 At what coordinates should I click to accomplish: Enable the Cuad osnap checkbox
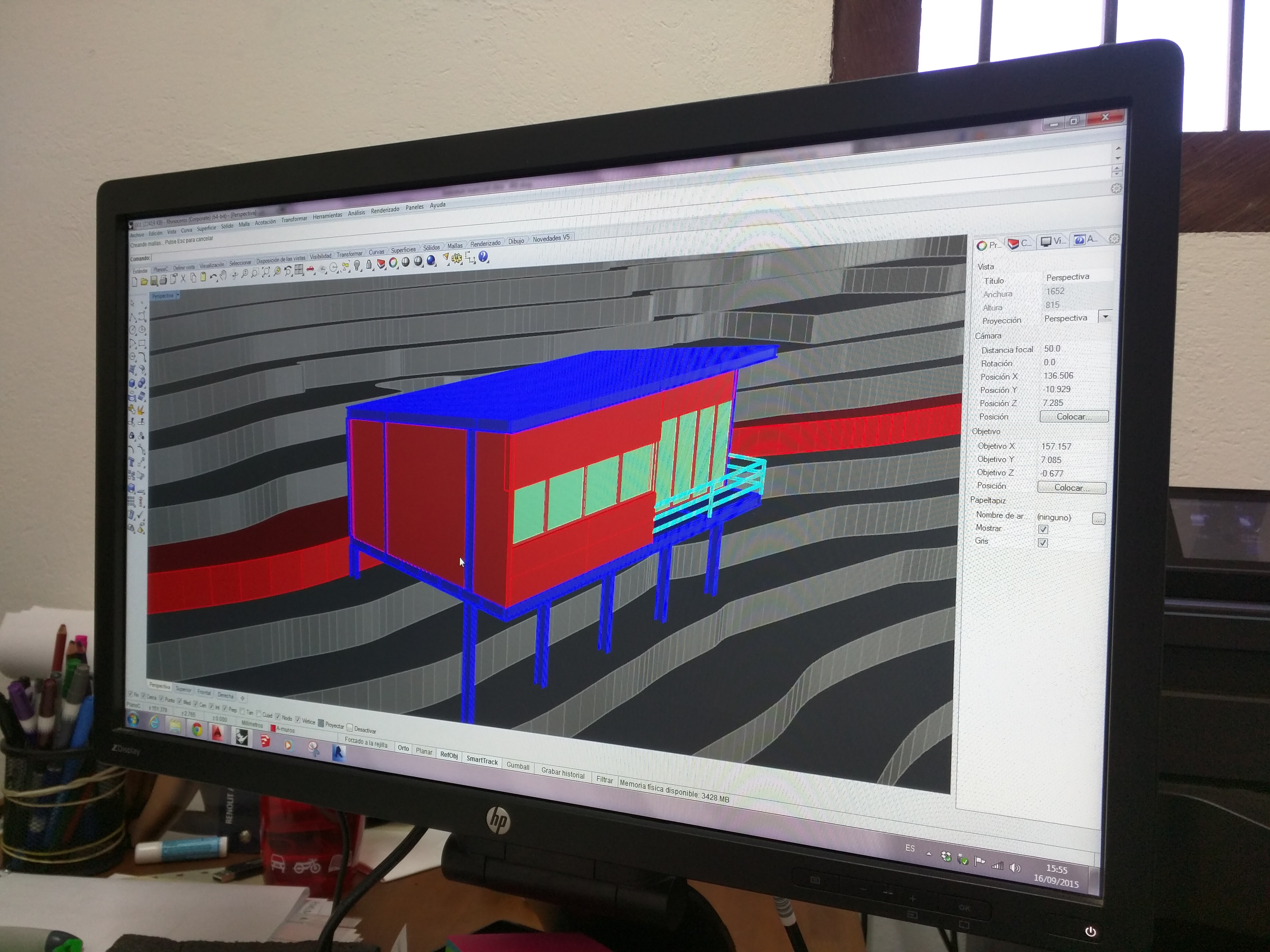pyautogui.click(x=258, y=714)
